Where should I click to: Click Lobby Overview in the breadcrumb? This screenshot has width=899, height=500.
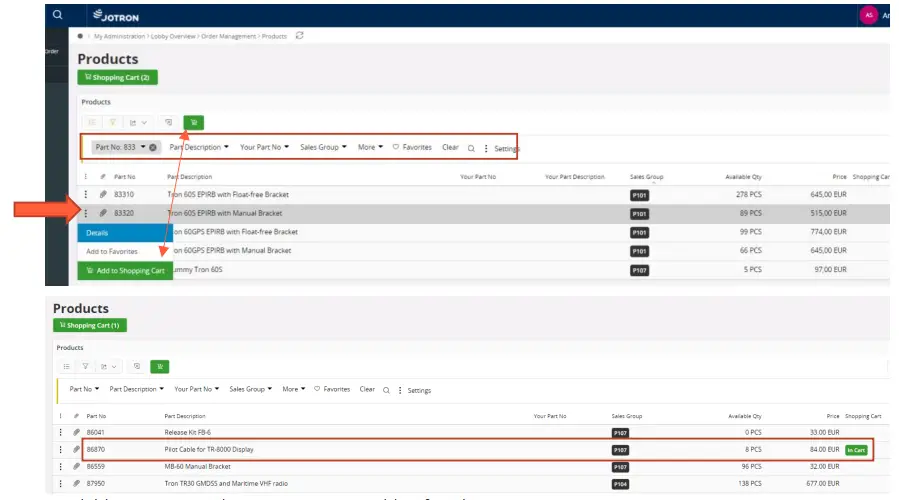173,36
